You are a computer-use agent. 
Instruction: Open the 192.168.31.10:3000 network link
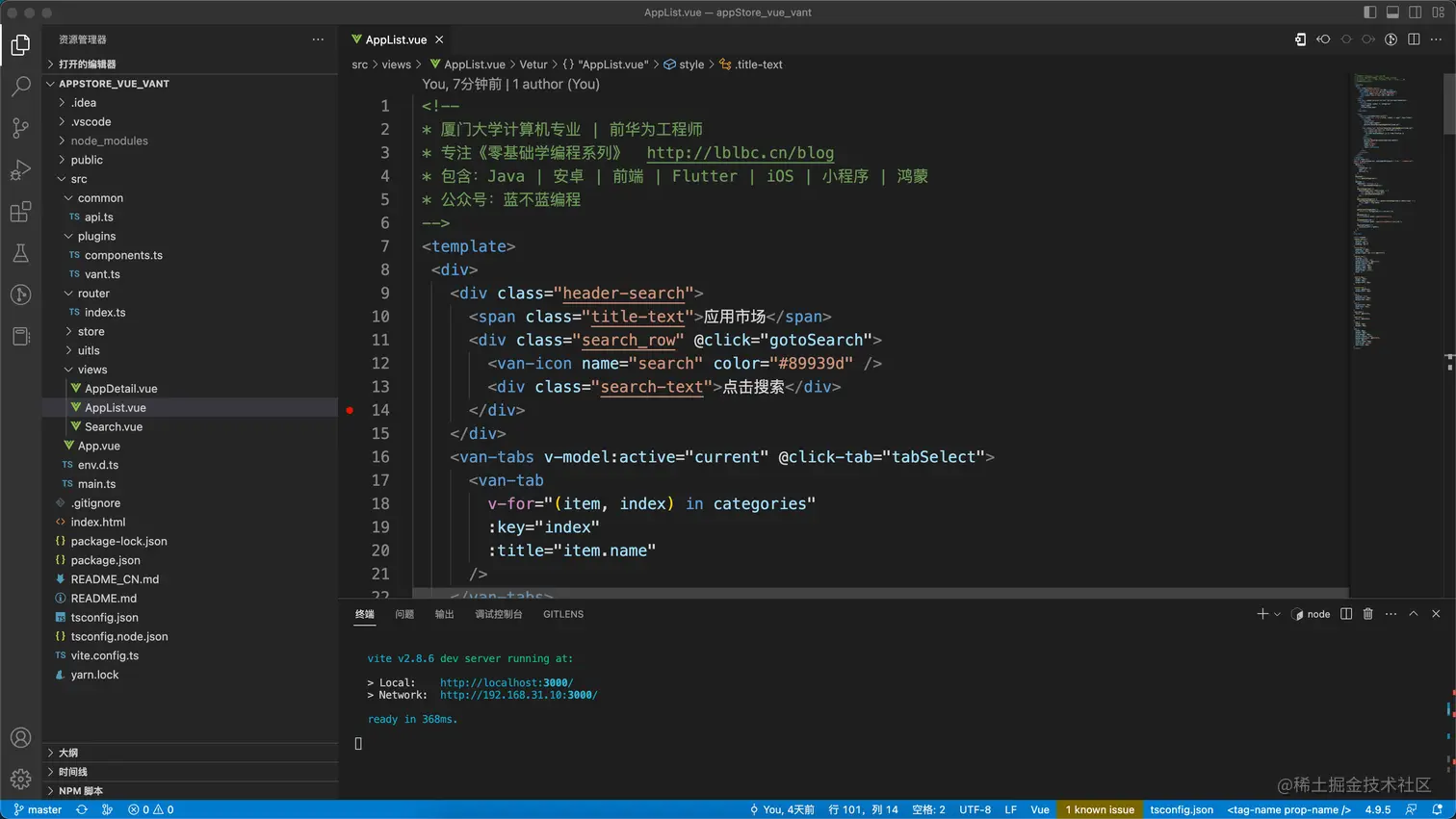(518, 695)
